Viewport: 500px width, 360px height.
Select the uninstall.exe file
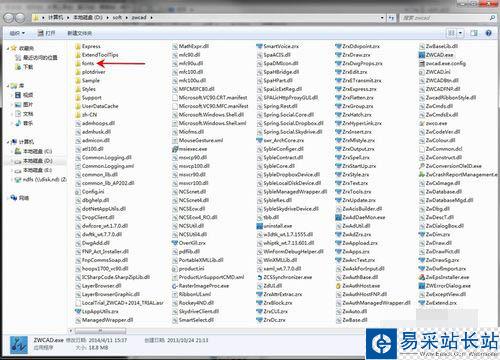275,226
